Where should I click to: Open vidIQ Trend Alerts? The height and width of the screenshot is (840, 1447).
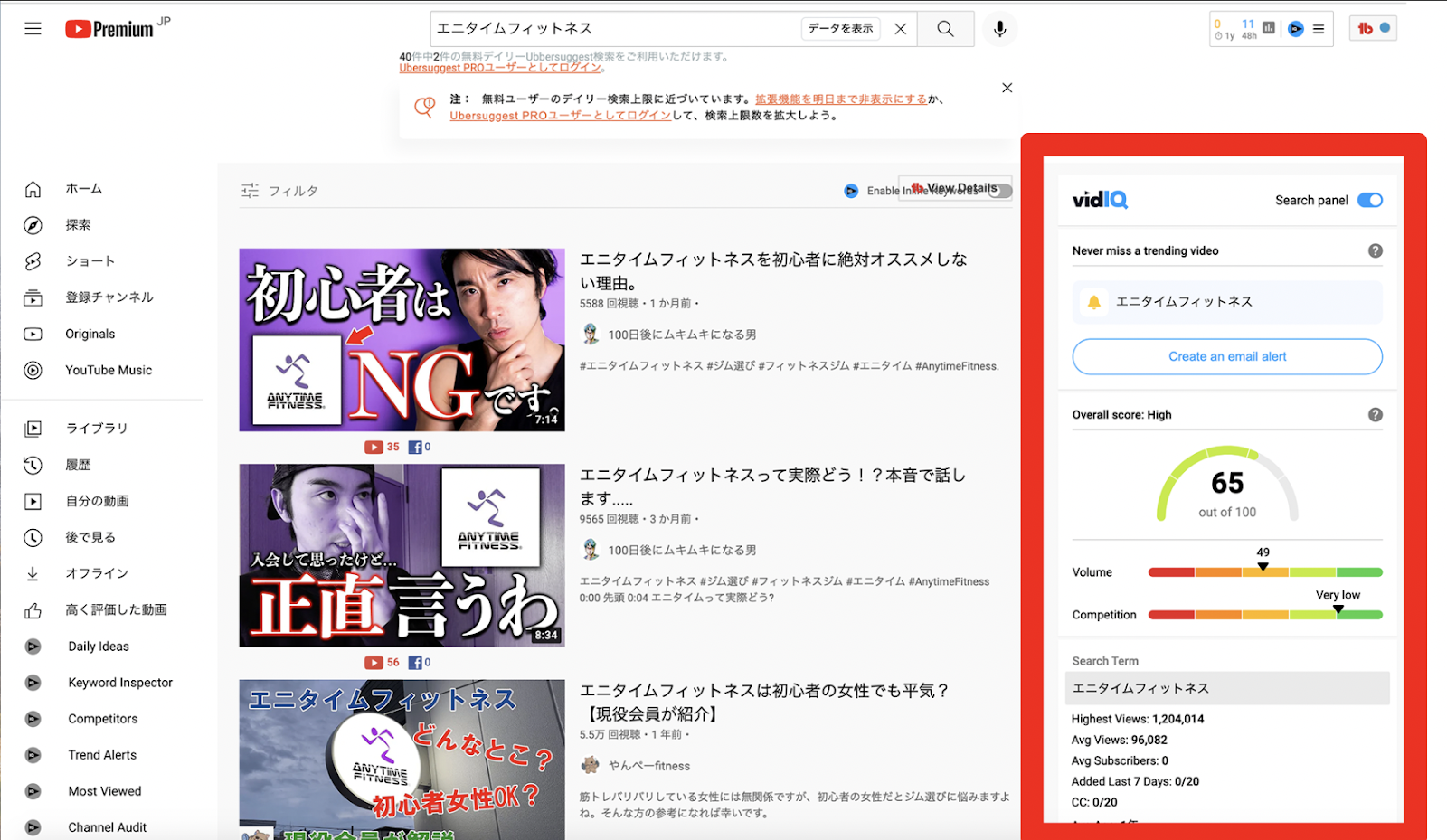click(x=102, y=755)
